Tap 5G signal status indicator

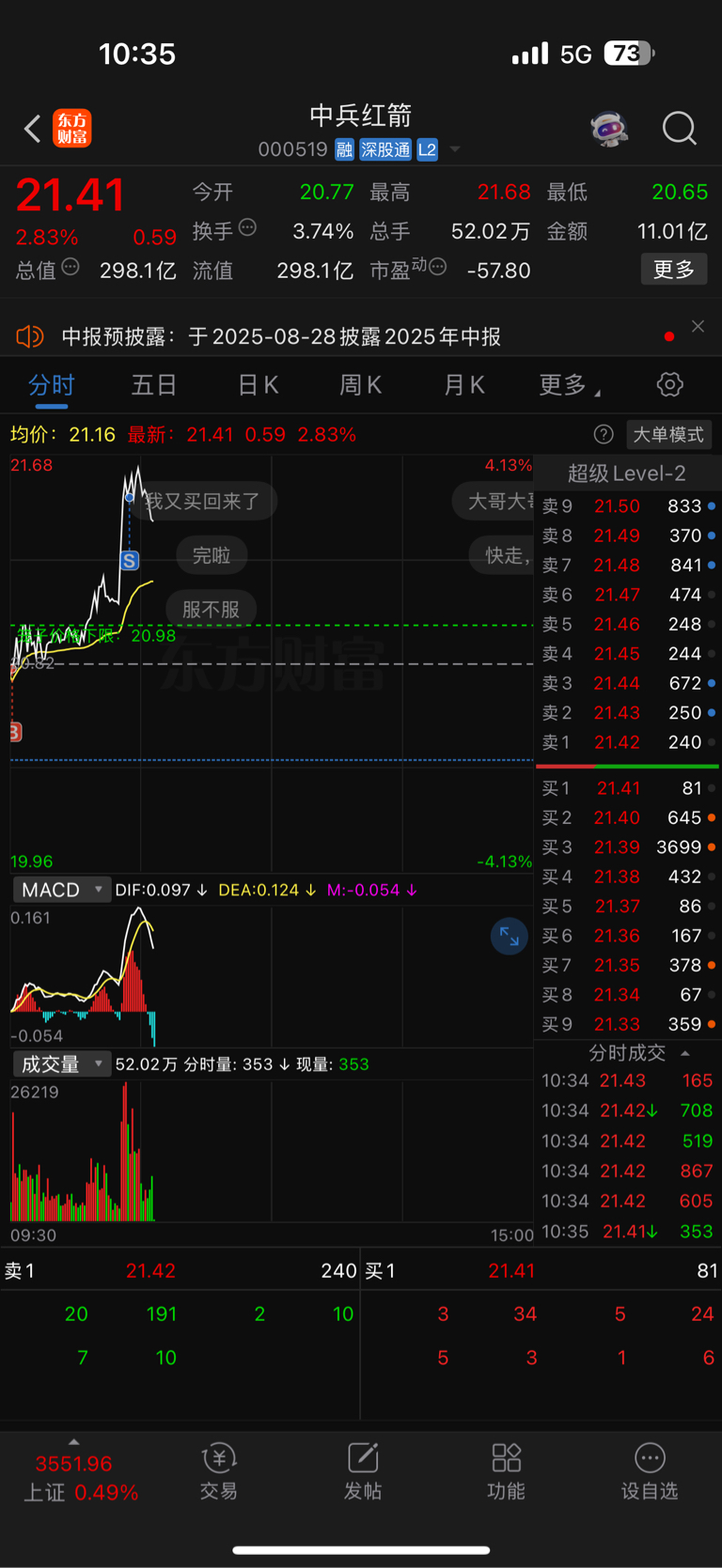(576, 54)
